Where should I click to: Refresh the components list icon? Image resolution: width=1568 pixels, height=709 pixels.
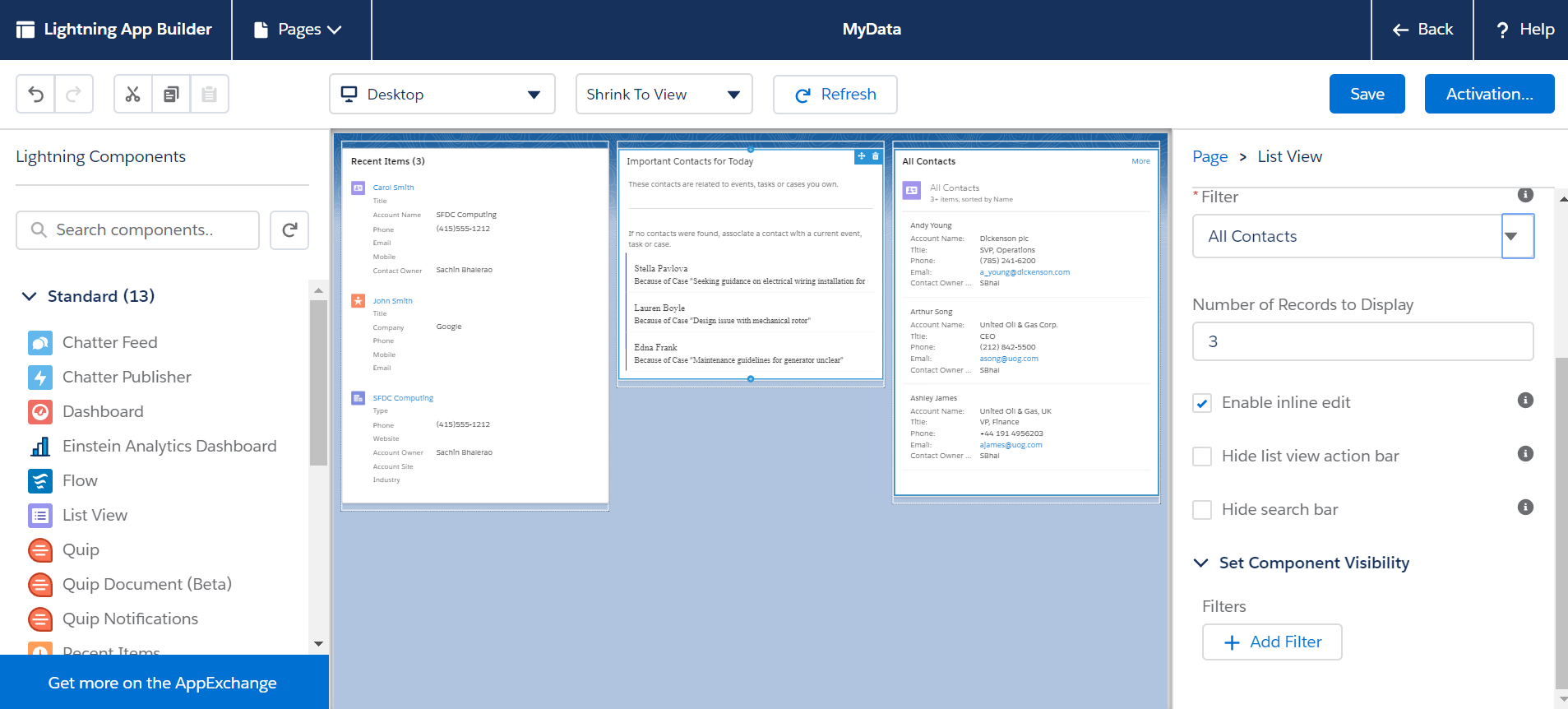click(x=289, y=230)
